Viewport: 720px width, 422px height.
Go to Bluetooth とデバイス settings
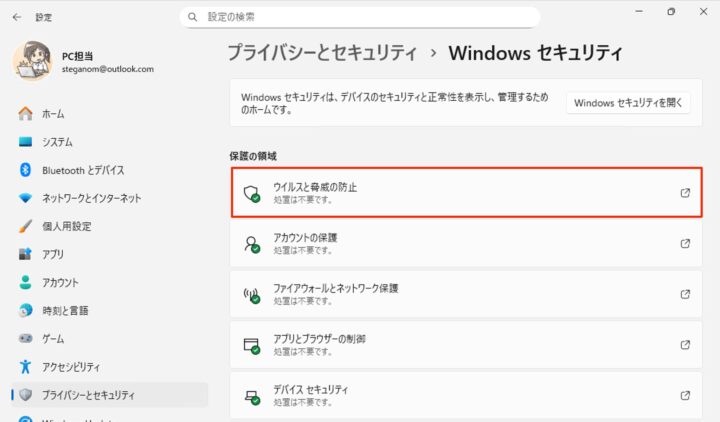(82, 170)
